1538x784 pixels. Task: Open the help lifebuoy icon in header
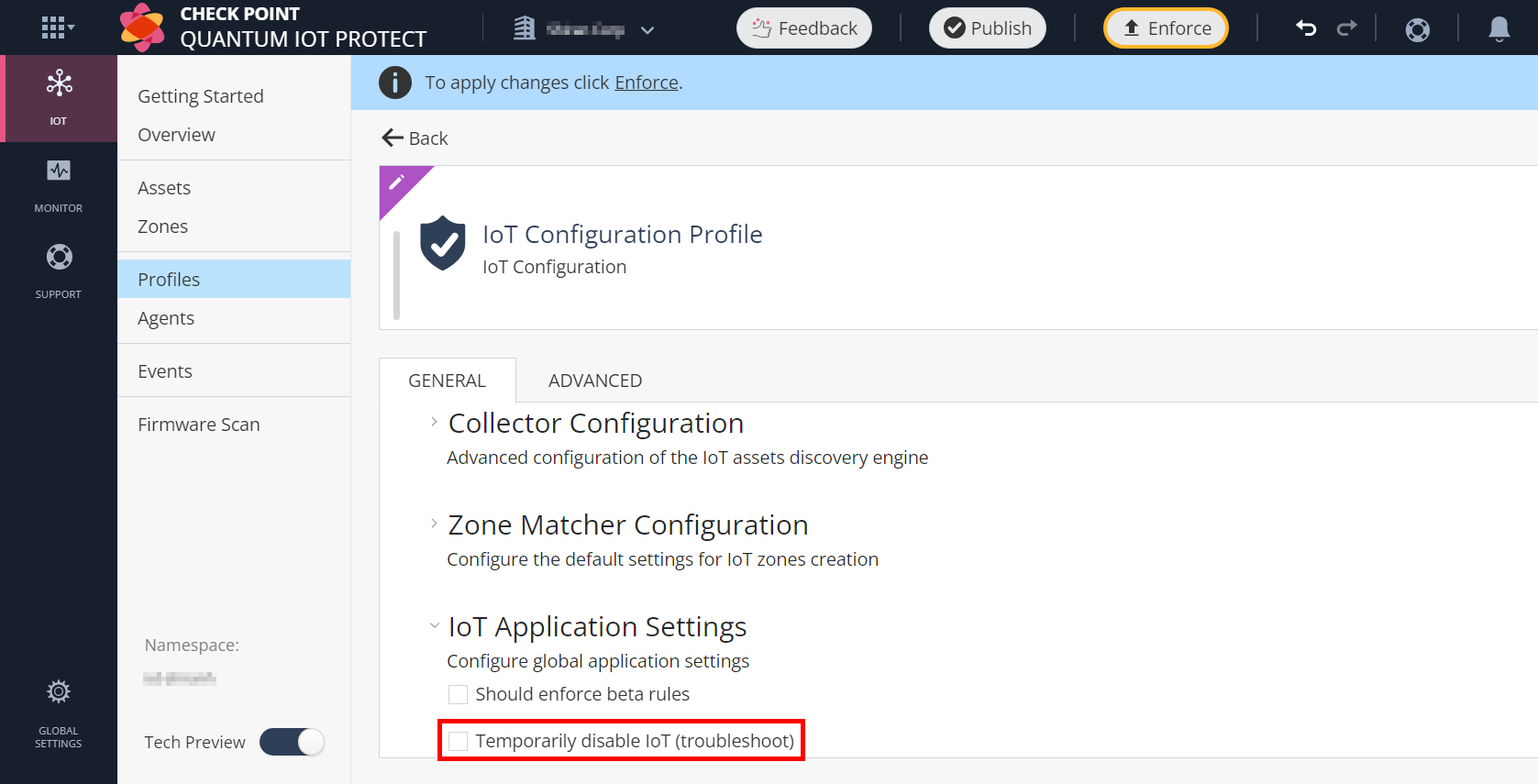1417,29
